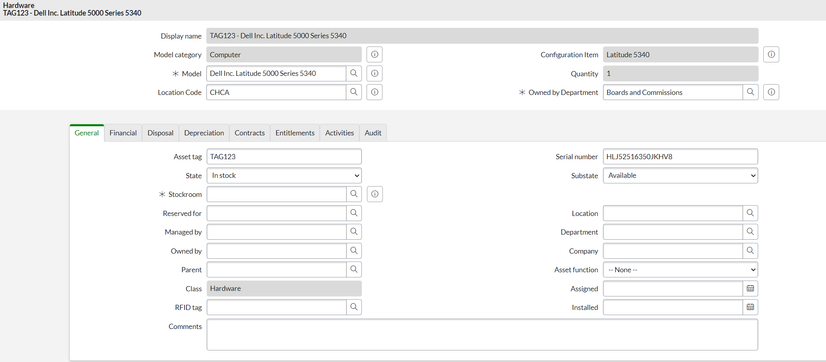Click the Display name field

[482, 36]
